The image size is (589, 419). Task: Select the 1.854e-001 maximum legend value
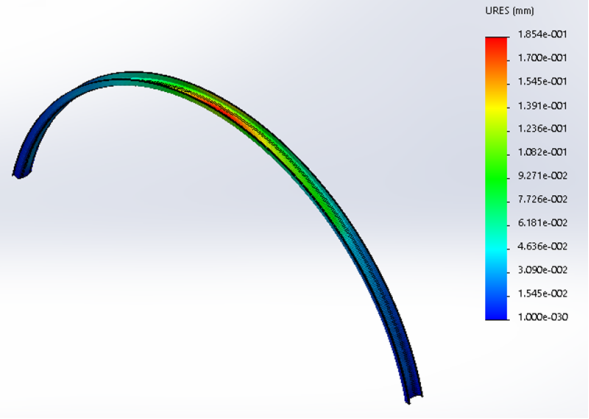(542, 34)
